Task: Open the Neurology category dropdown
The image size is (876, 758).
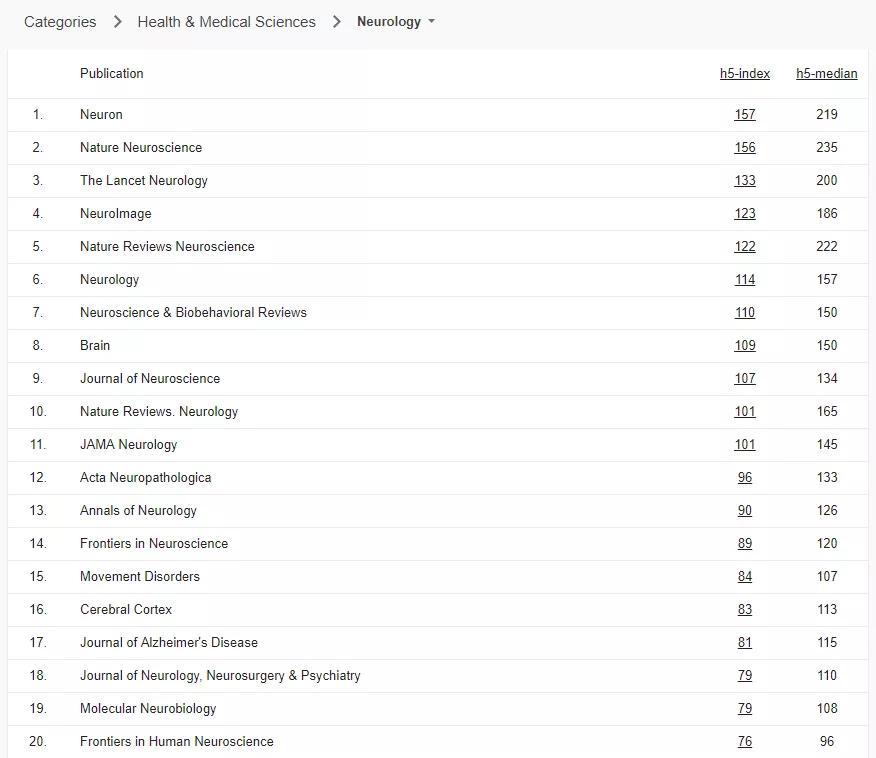Action: (396, 22)
